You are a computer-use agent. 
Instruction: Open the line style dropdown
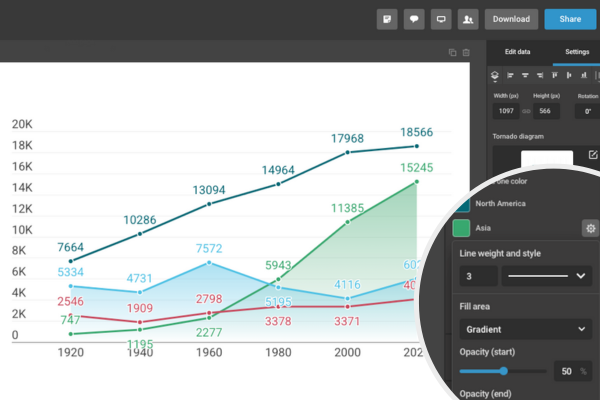coord(547,276)
